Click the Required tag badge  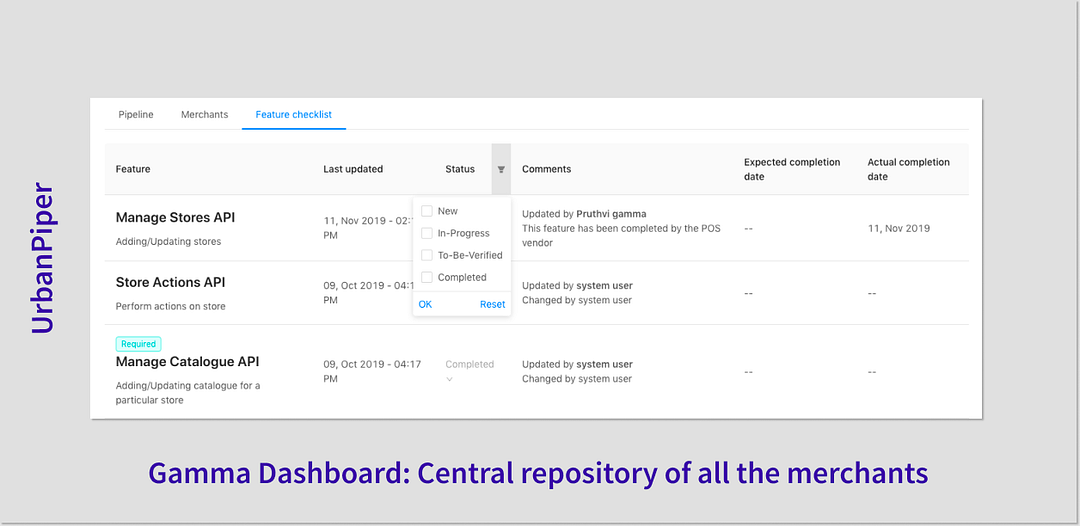click(138, 344)
